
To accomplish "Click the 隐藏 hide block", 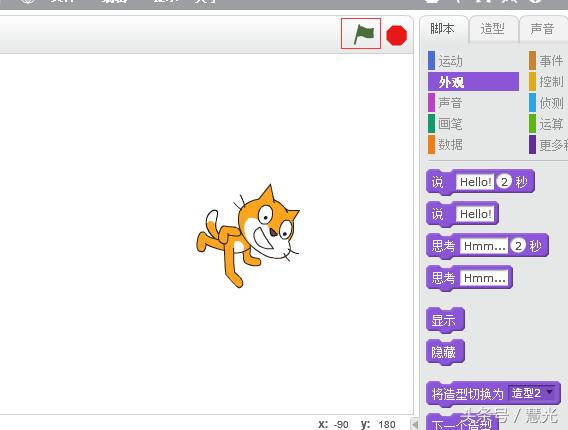I will point(445,352).
